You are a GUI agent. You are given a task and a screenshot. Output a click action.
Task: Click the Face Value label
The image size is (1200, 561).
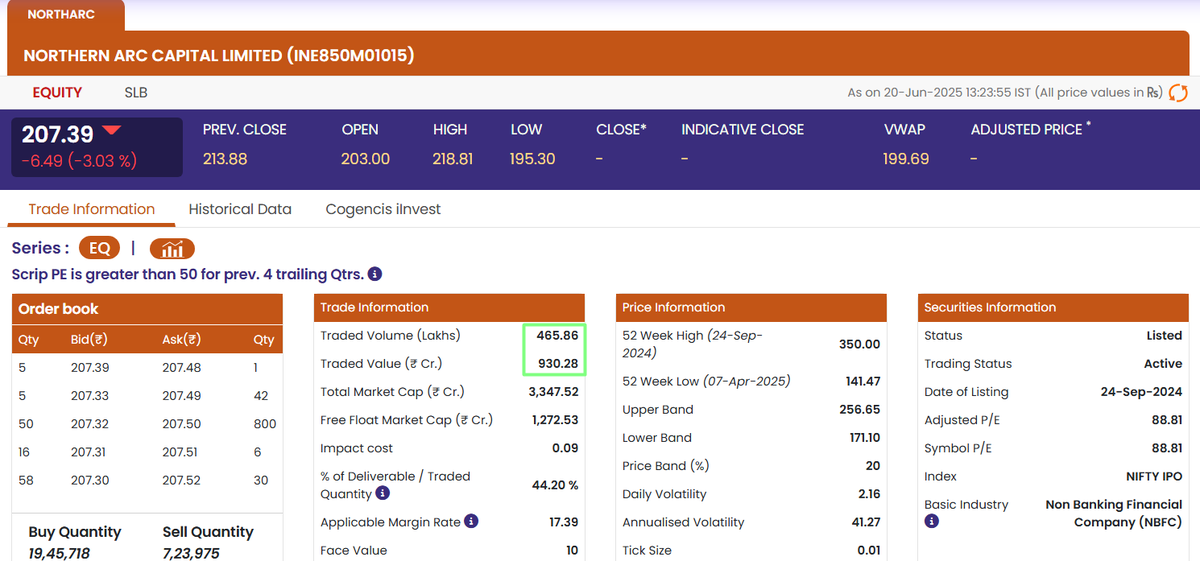point(354,550)
